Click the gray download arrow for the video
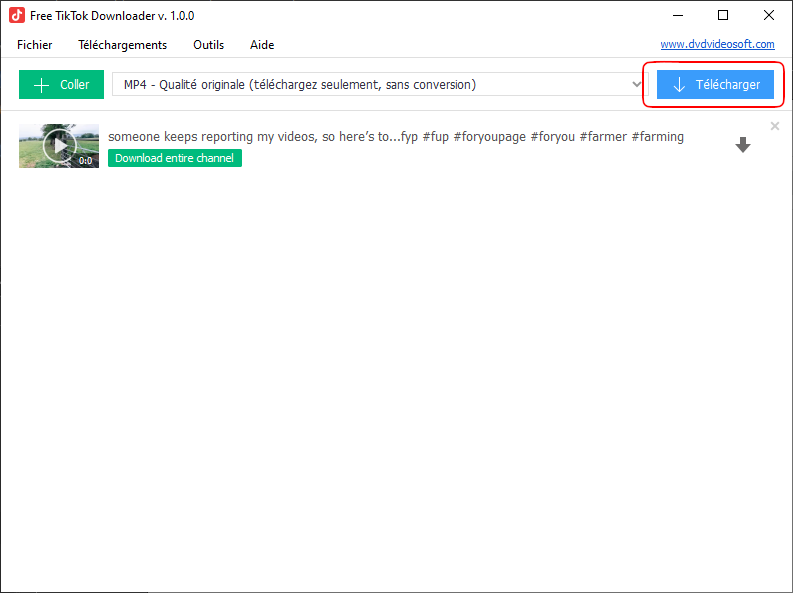Image resolution: width=793 pixels, height=593 pixels. [743, 146]
